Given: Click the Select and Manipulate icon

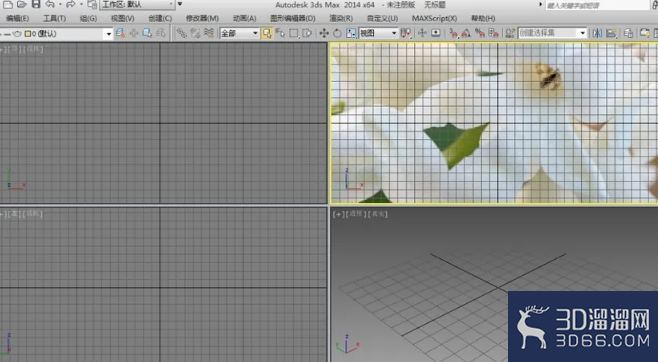Looking at the screenshot, I should click(x=422, y=33).
